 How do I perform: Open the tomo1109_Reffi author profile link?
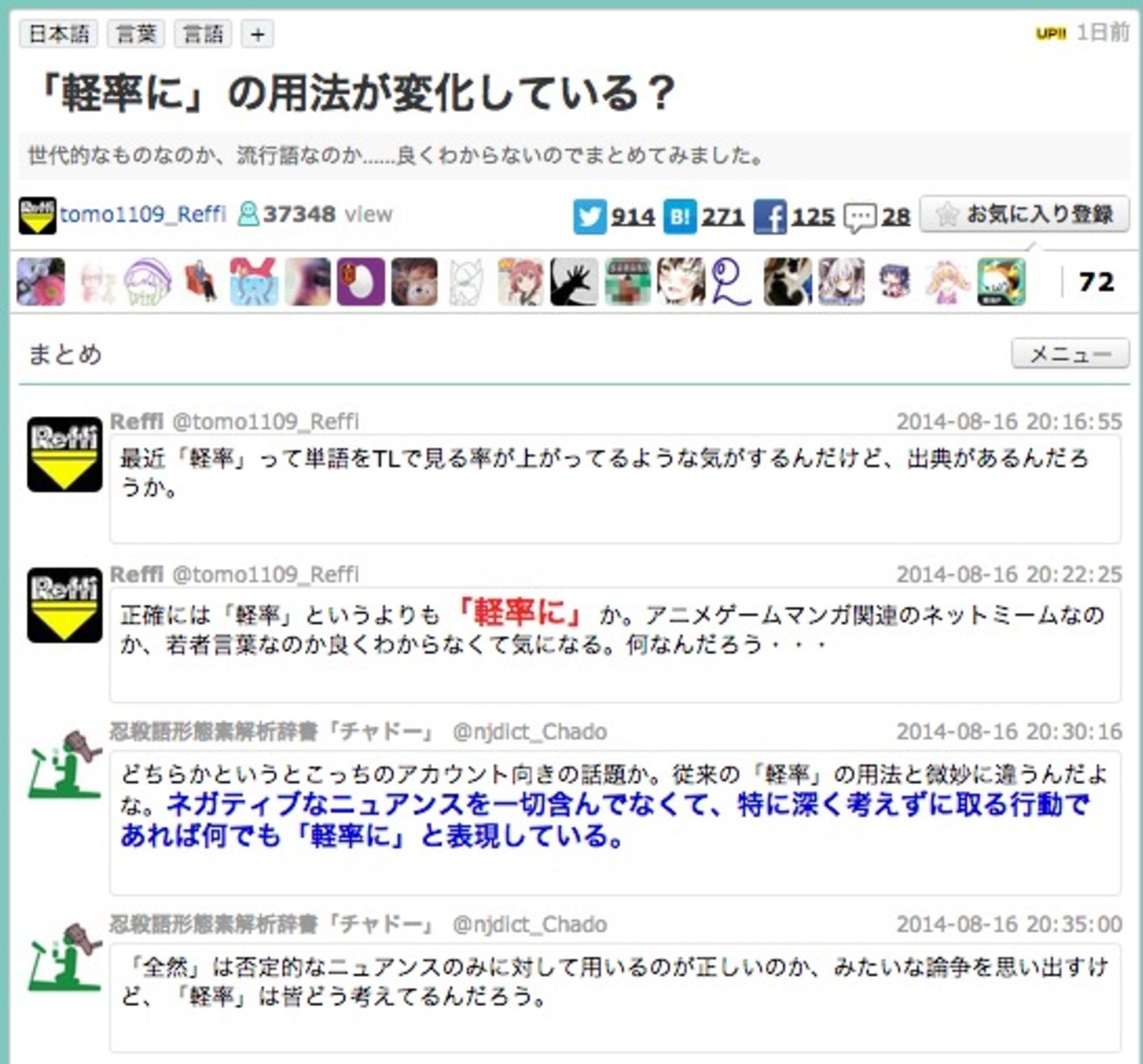click(x=142, y=215)
